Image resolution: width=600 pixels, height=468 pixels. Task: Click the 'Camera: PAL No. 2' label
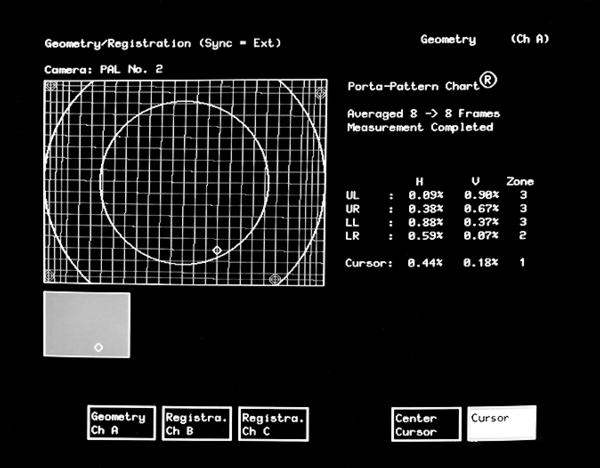(x=104, y=69)
